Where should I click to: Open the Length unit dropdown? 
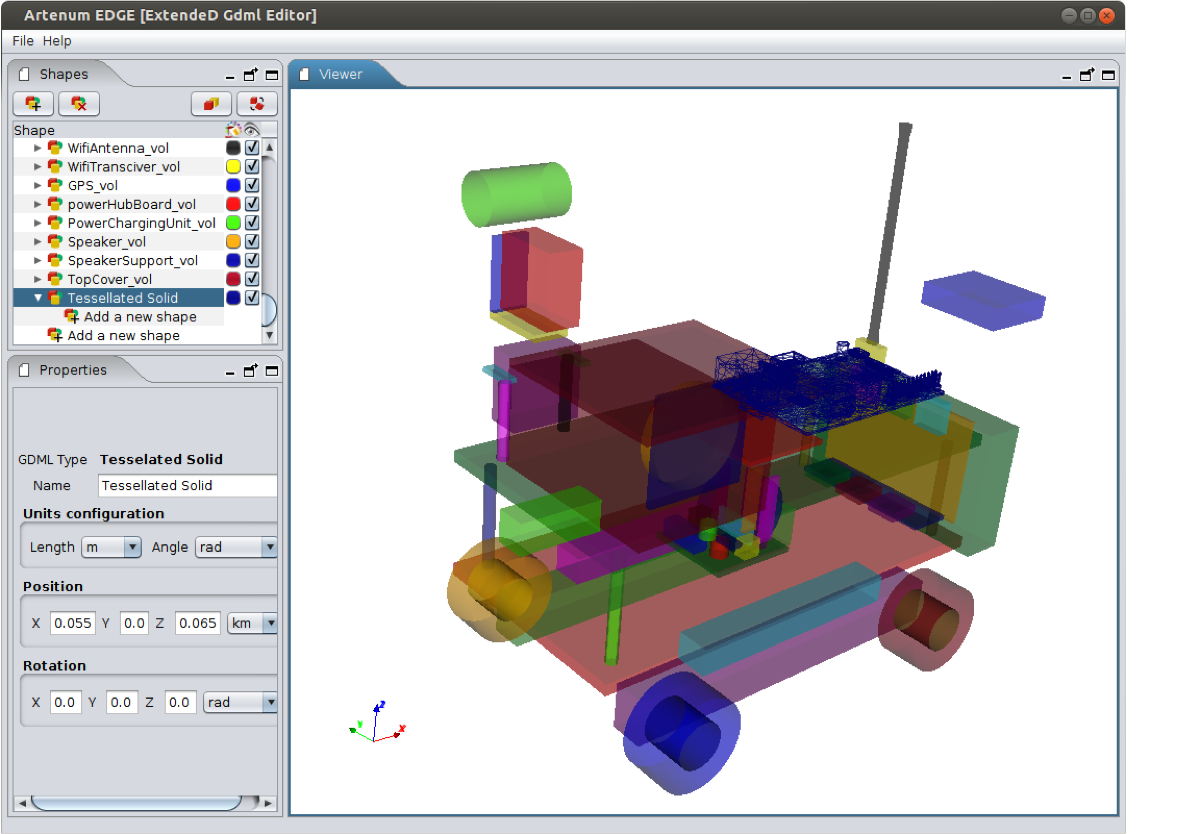coord(132,547)
